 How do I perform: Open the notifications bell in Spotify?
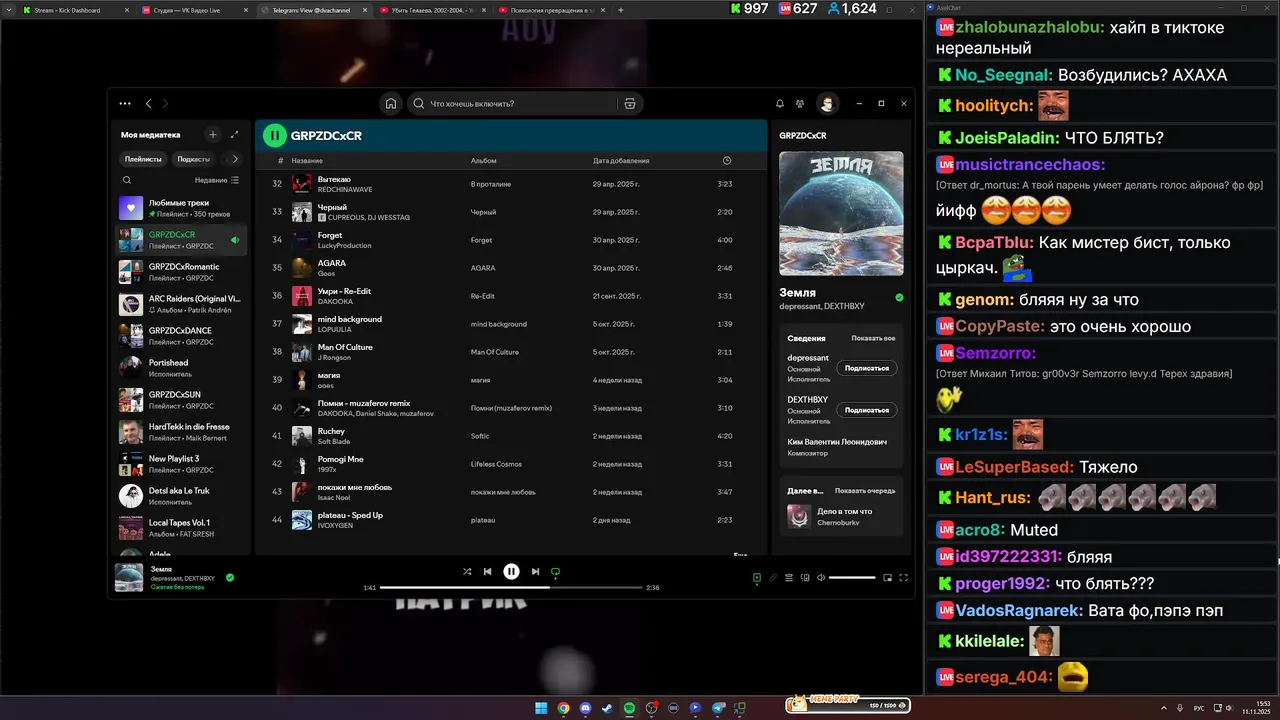click(x=780, y=103)
